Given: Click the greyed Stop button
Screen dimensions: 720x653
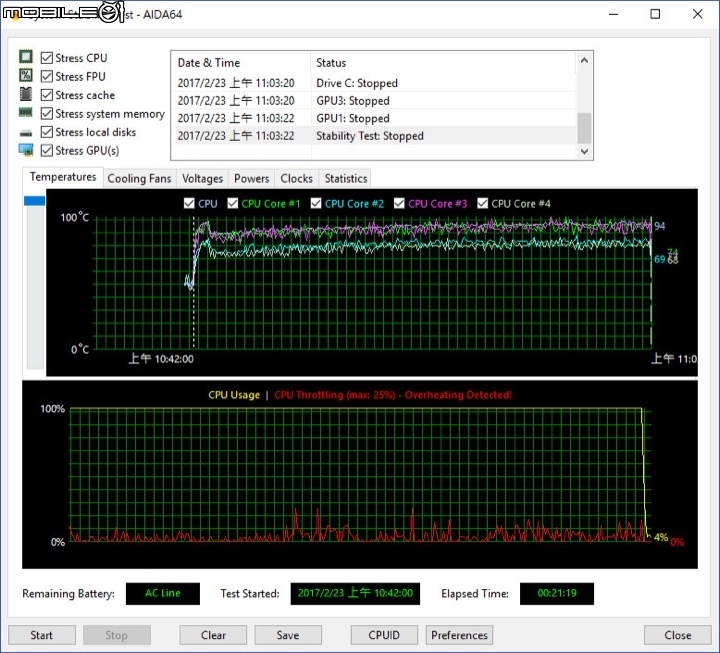Looking at the screenshot, I should click(x=117, y=635).
